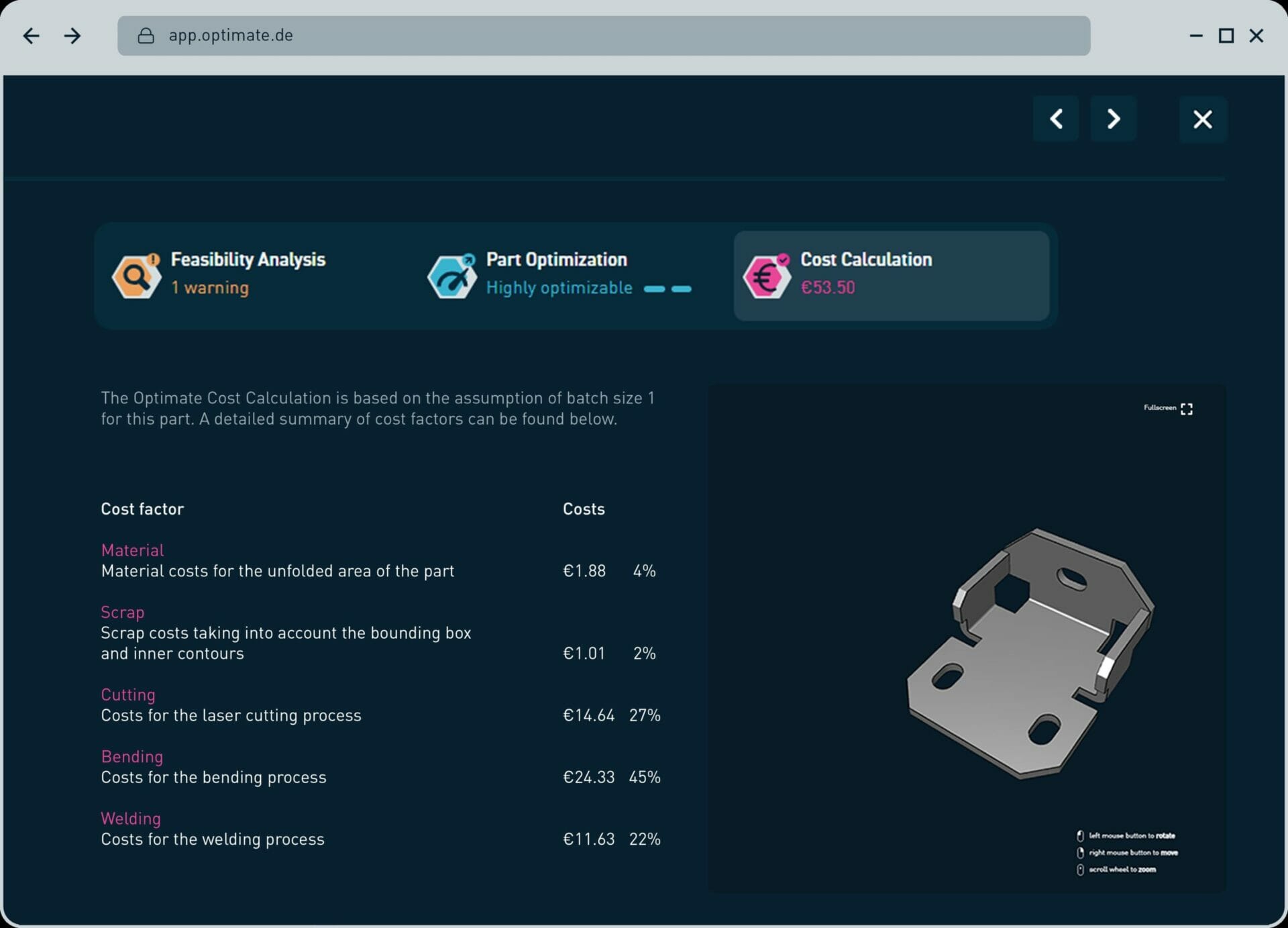Click the lock icon in address bar
The width and height of the screenshot is (1288, 928).
coord(146,36)
